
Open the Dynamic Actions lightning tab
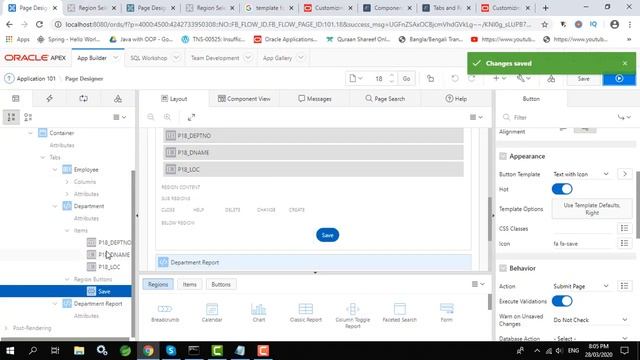(x=49, y=98)
